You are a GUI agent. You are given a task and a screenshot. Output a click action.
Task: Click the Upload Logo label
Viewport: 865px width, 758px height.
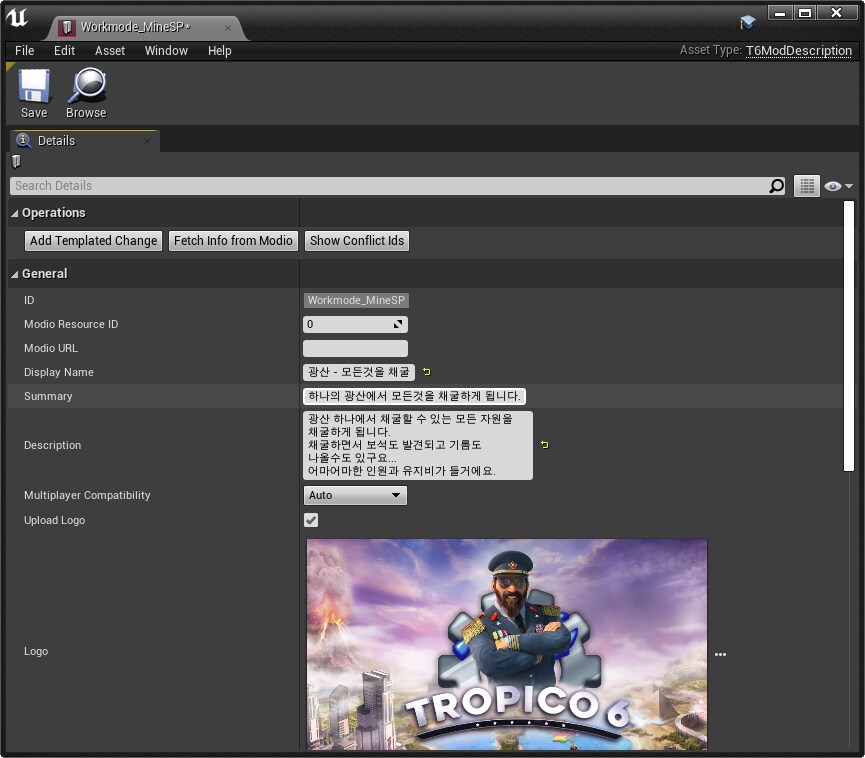point(55,520)
